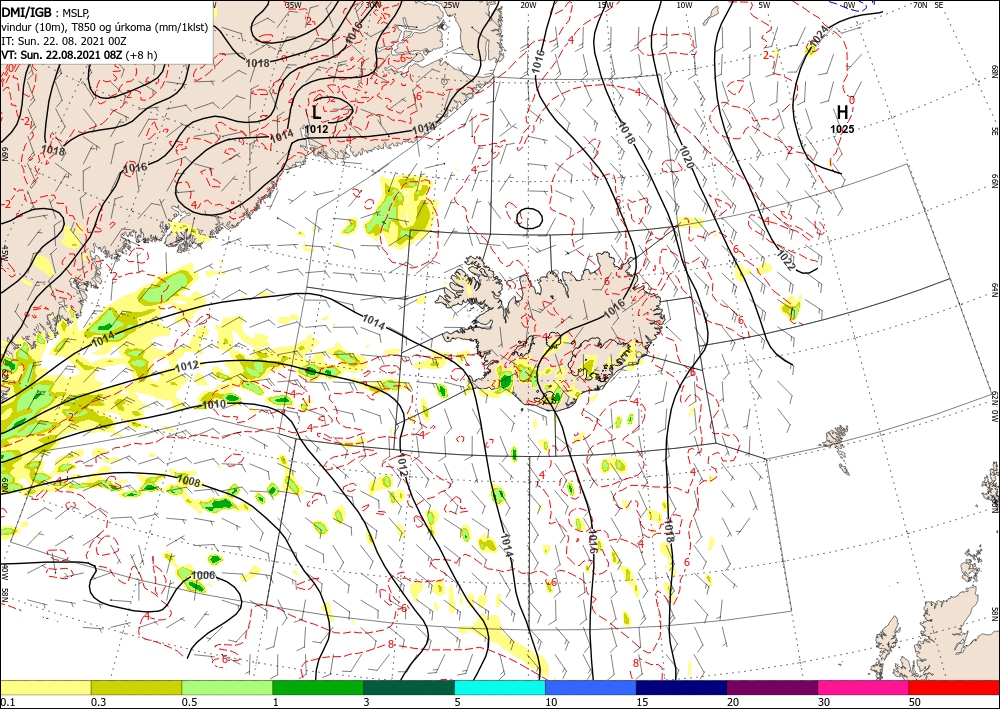
Task: Click the '10W' longitude label at top
Action: [684, 4]
